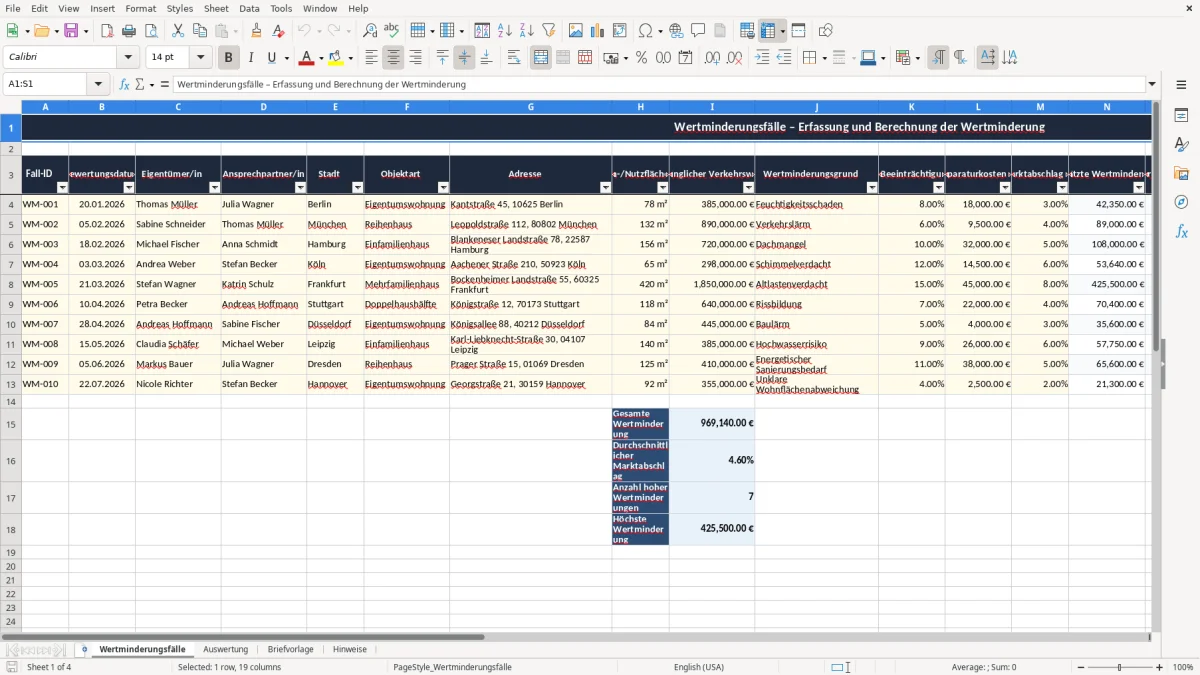This screenshot has height=675, width=1200.
Task: Apply the red Font Color
Action: (307, 58)
